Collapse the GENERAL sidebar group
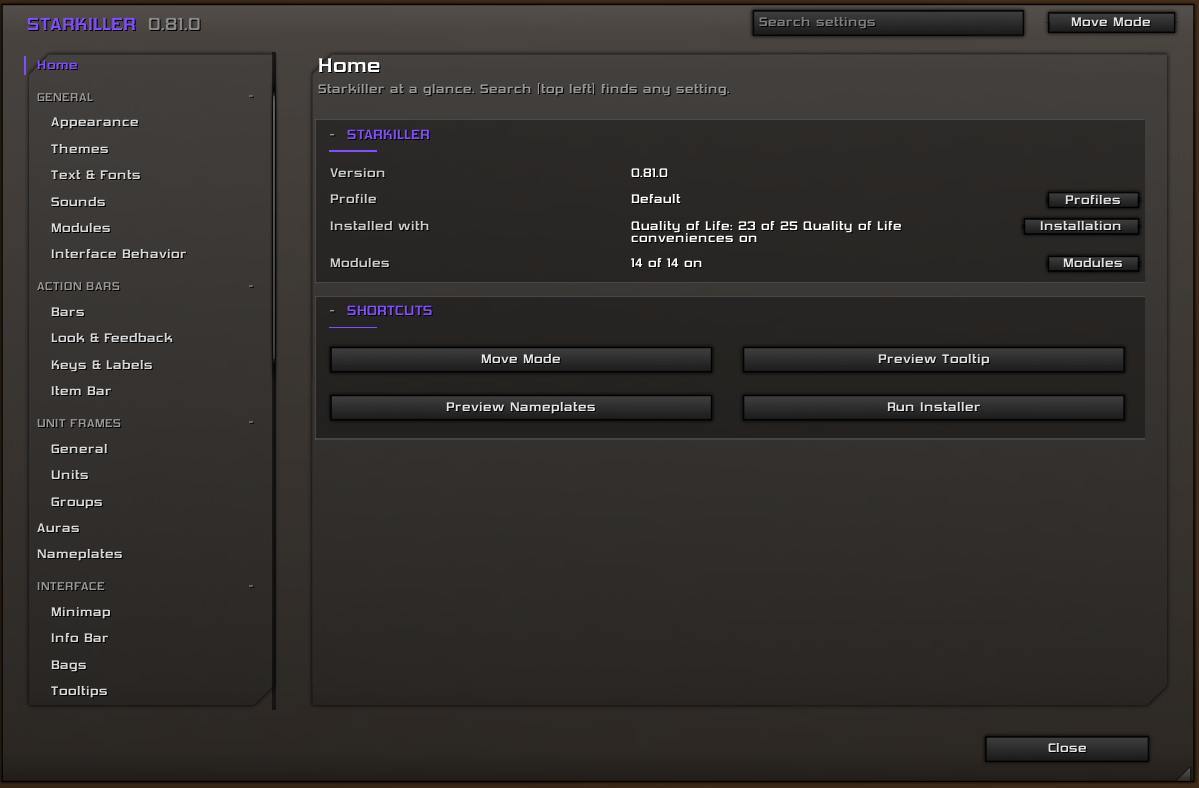The image size is (1199, 788). tap(251, 97)
